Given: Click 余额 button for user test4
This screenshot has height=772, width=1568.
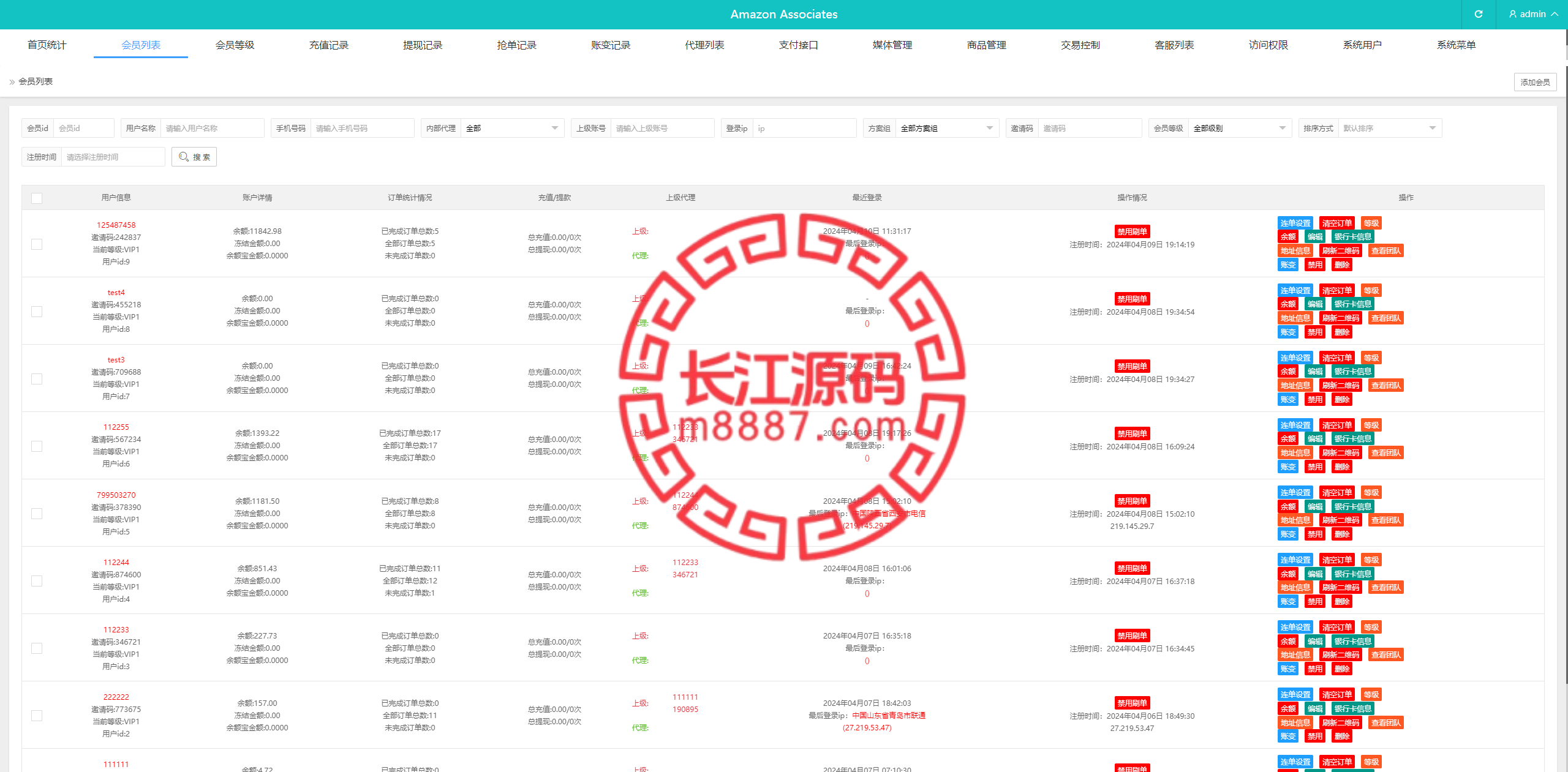Looking at the screenshot, I should pyautogui.click(x=1288, y=304).
